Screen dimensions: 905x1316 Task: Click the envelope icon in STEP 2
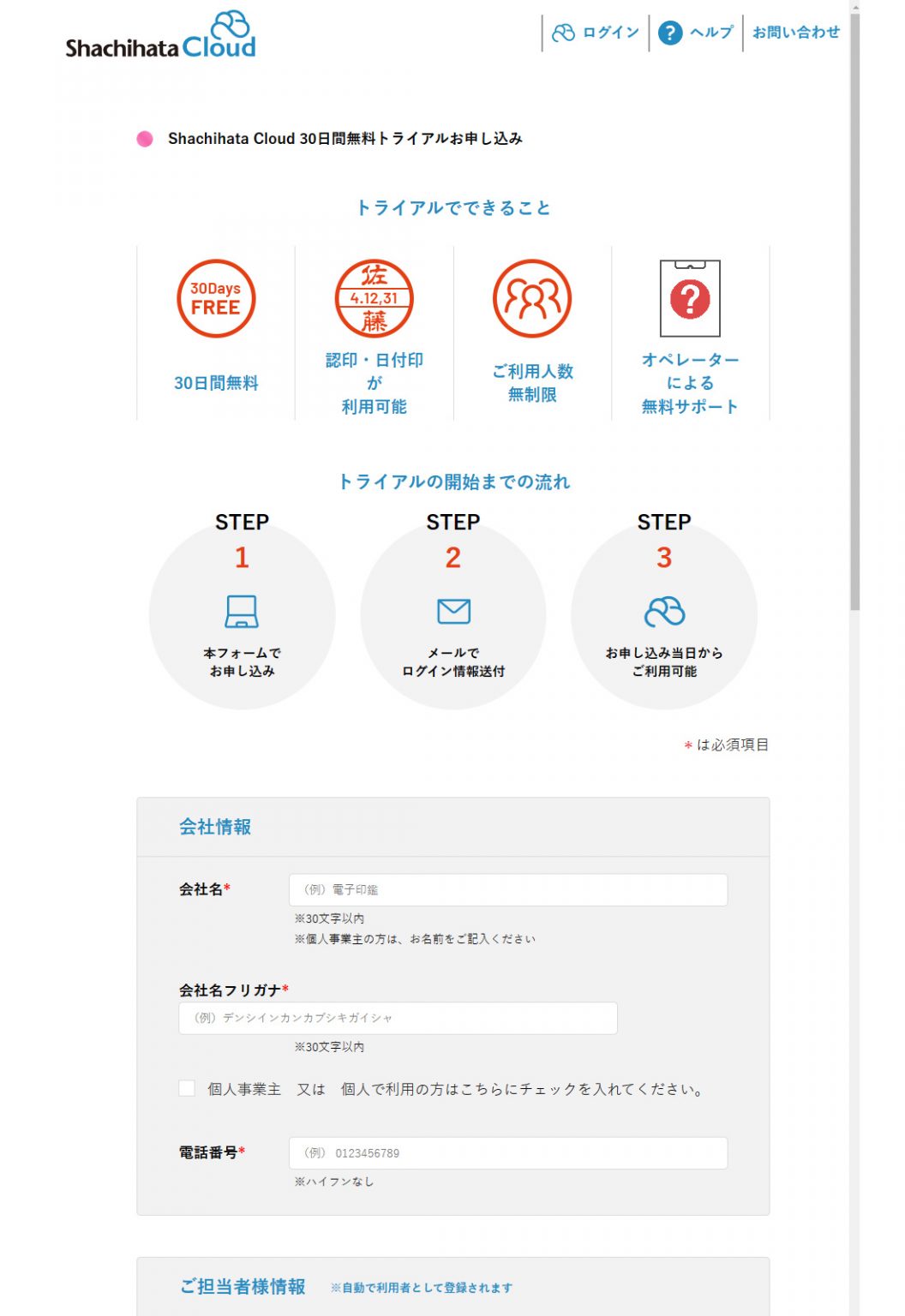(x=453, y=610)
